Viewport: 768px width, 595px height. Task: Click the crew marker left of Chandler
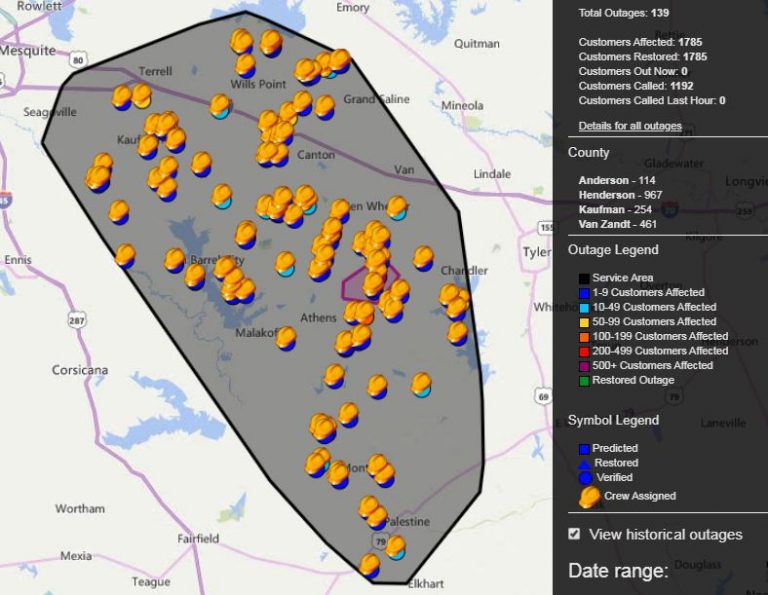click(x=423, y=258)
